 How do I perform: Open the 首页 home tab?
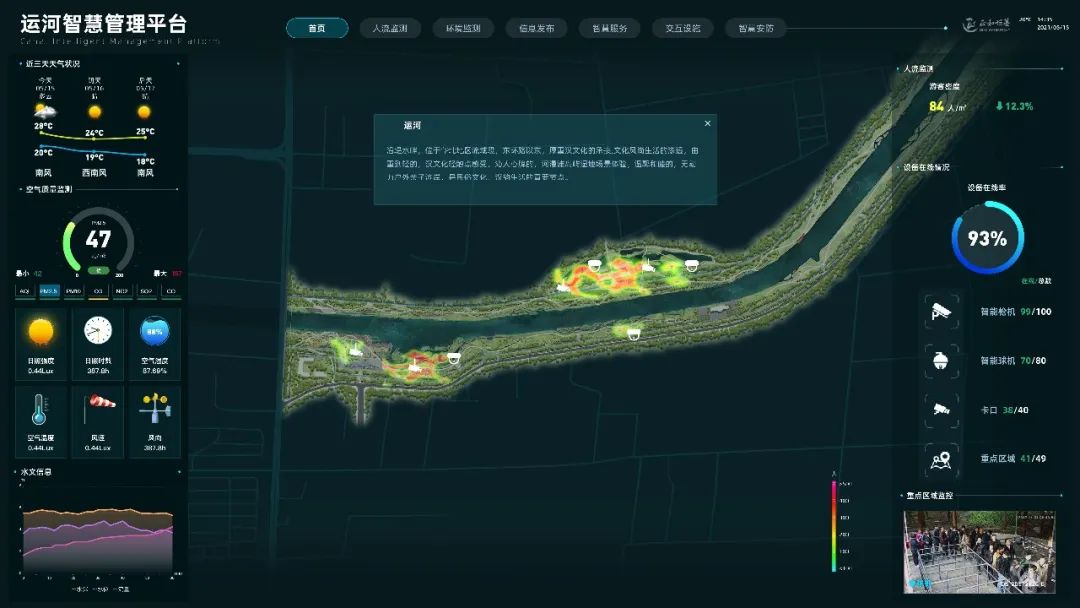317,28
